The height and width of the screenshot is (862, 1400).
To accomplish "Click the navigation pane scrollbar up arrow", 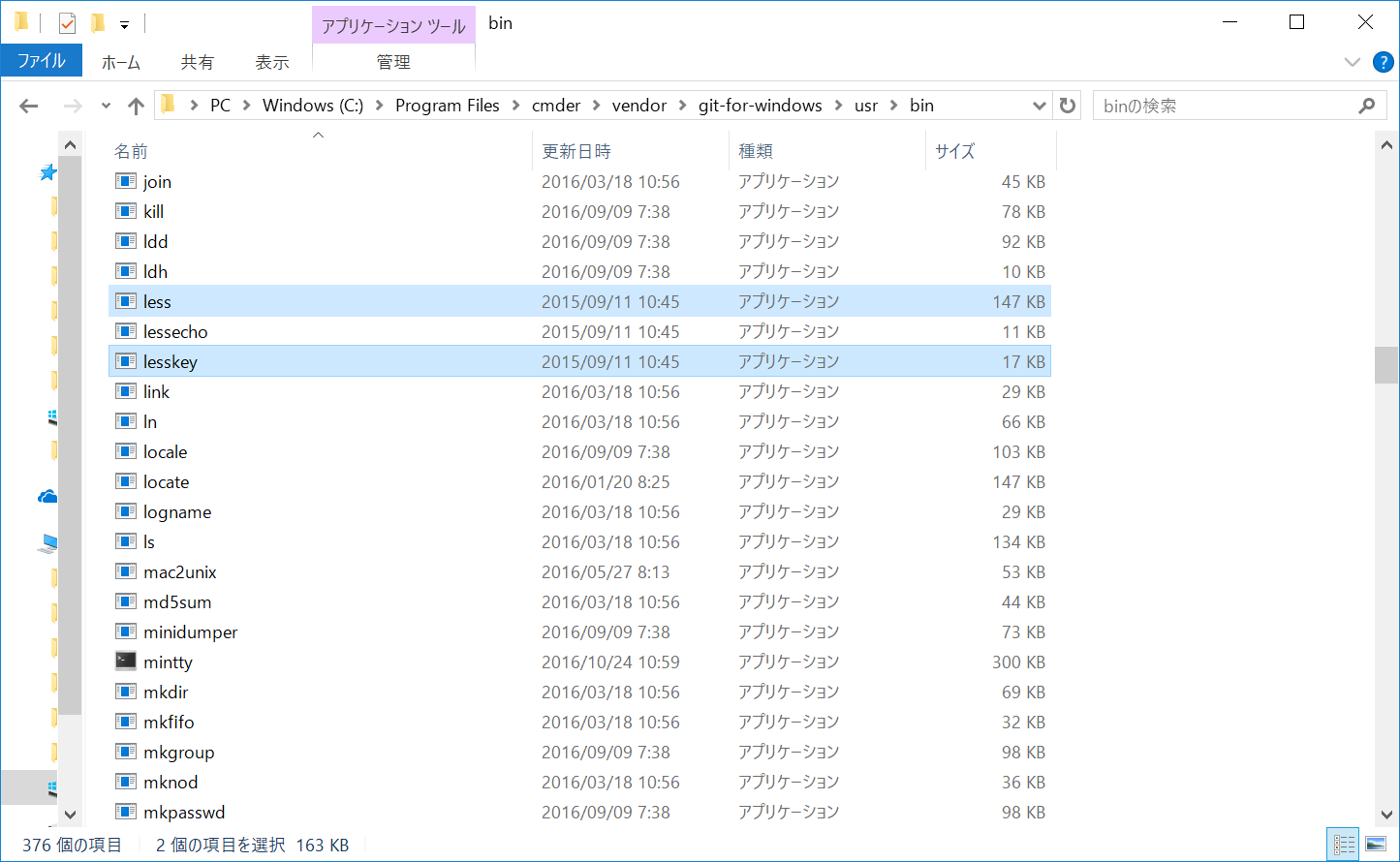I will 70,145.
